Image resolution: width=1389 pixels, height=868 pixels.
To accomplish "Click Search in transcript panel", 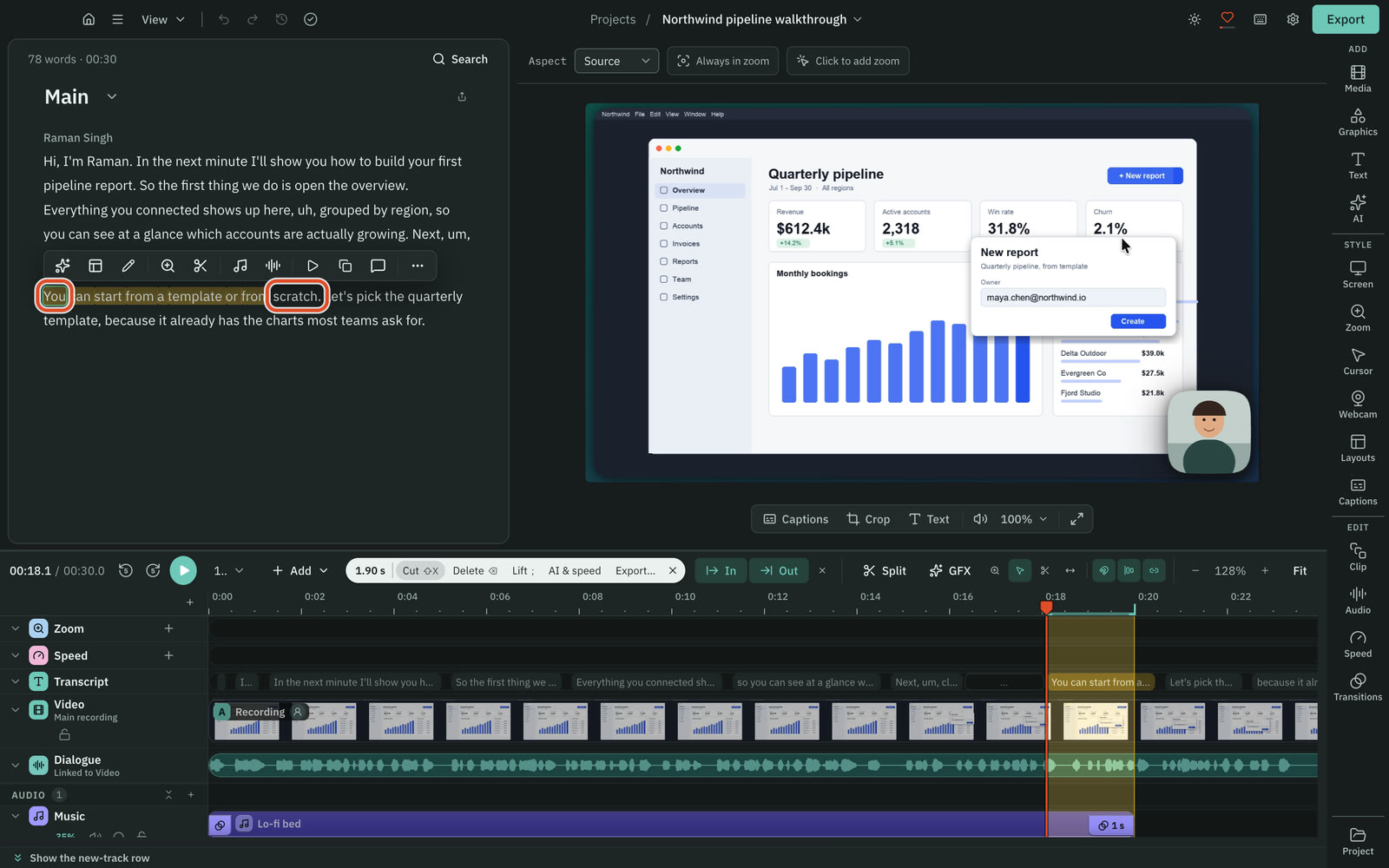I will (x=460, y=59).
